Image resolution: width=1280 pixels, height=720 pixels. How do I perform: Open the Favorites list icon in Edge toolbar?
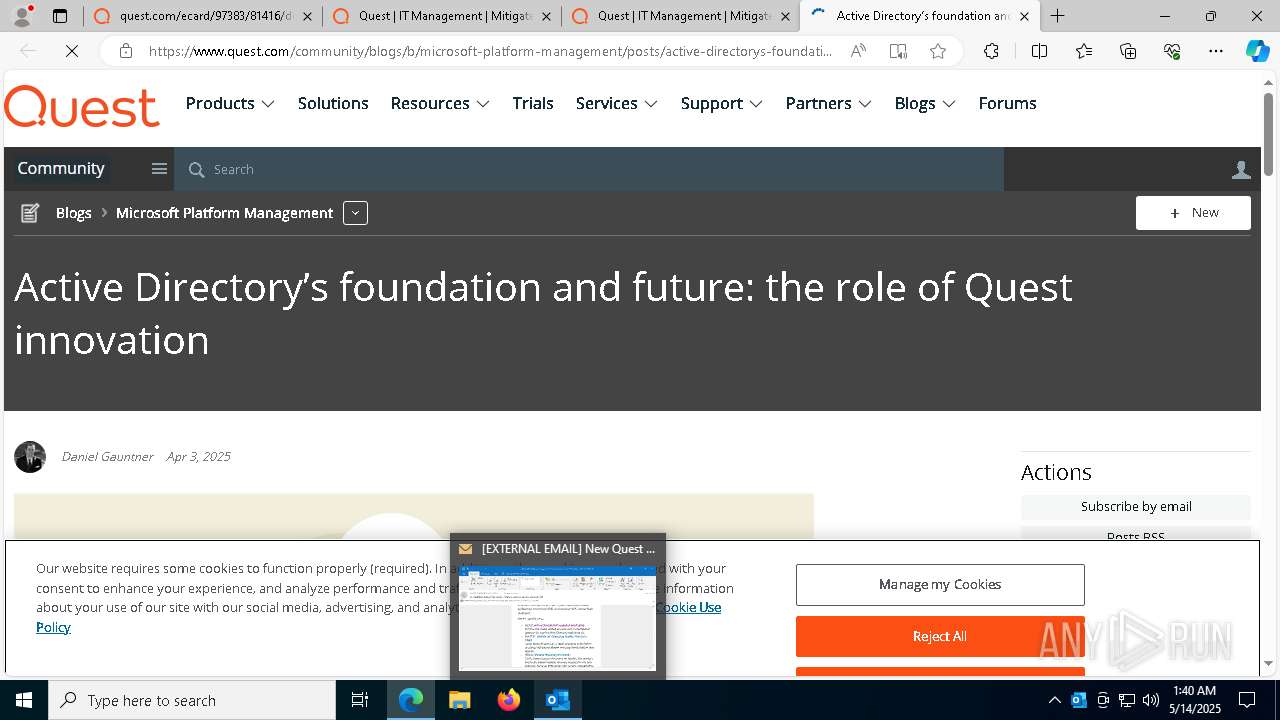(x=1084, y=51)
